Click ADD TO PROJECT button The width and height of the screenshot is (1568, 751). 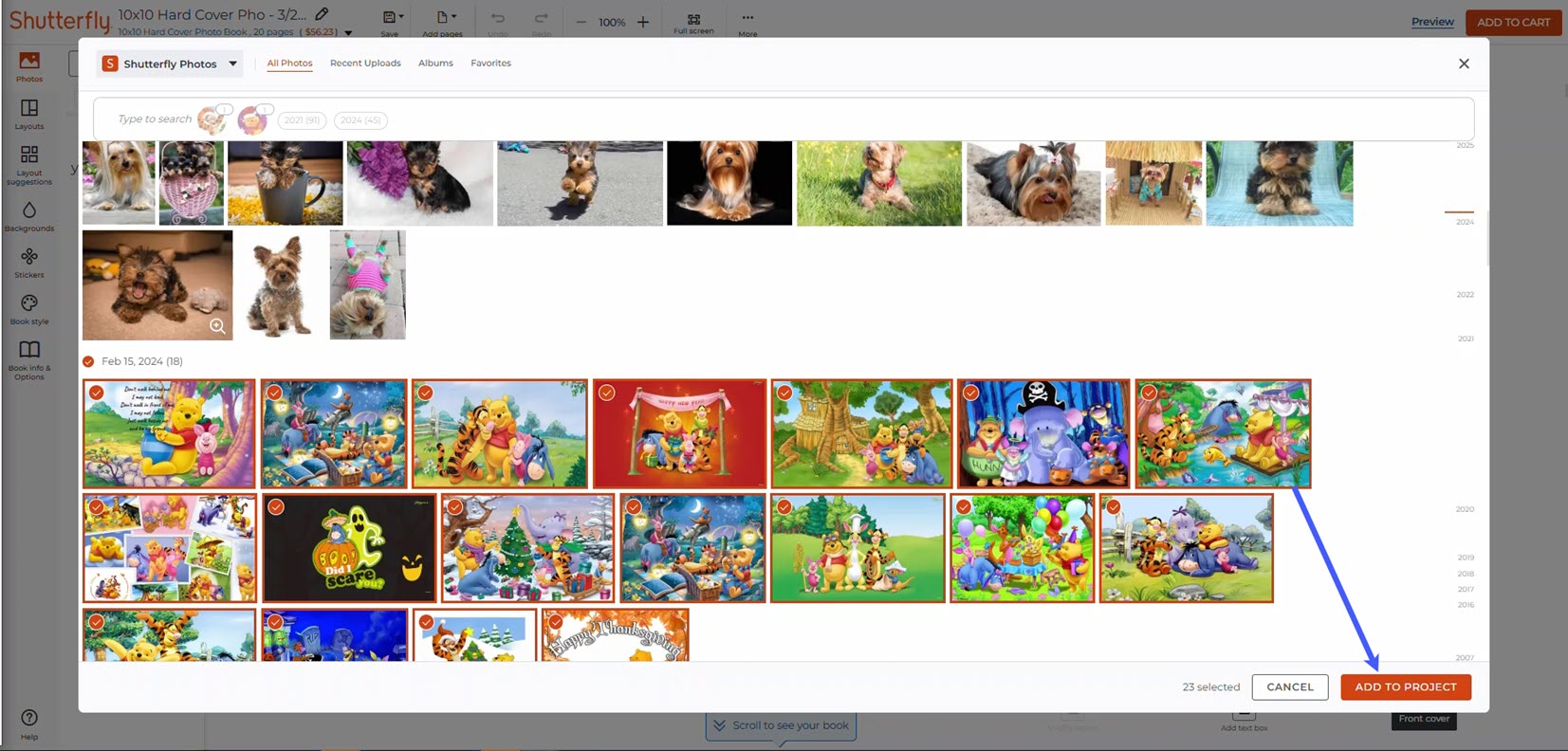(x=1406, y=687)
